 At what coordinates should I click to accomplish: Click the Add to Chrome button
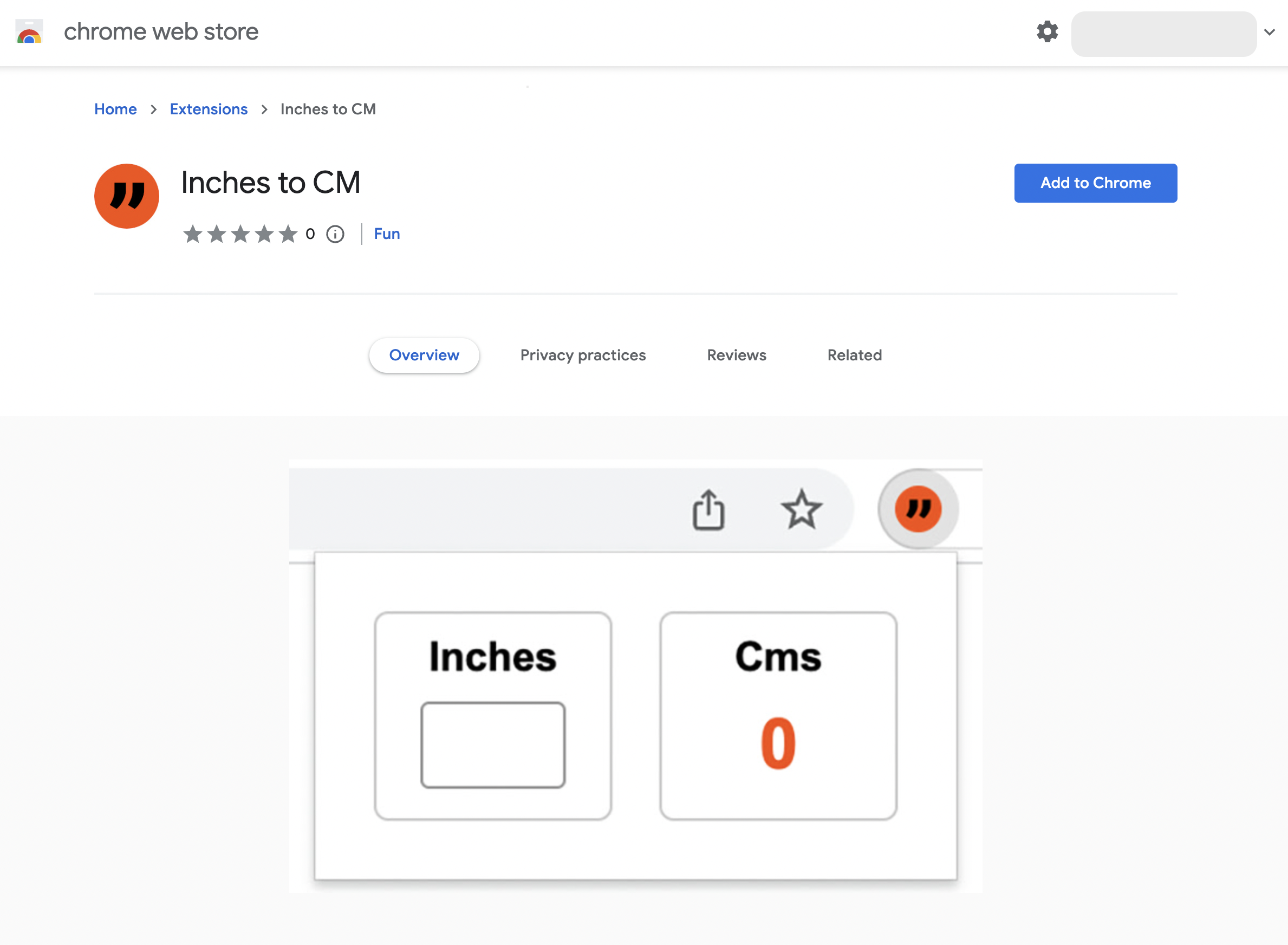(1095, 183)
